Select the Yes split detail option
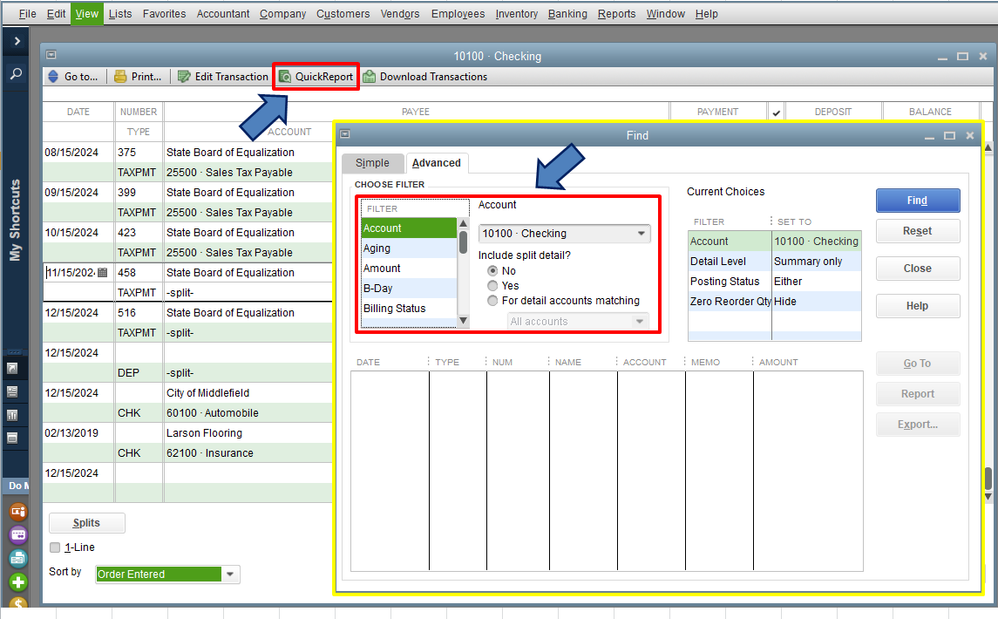This screenshot has width=998, height=619. click(493, 286)
